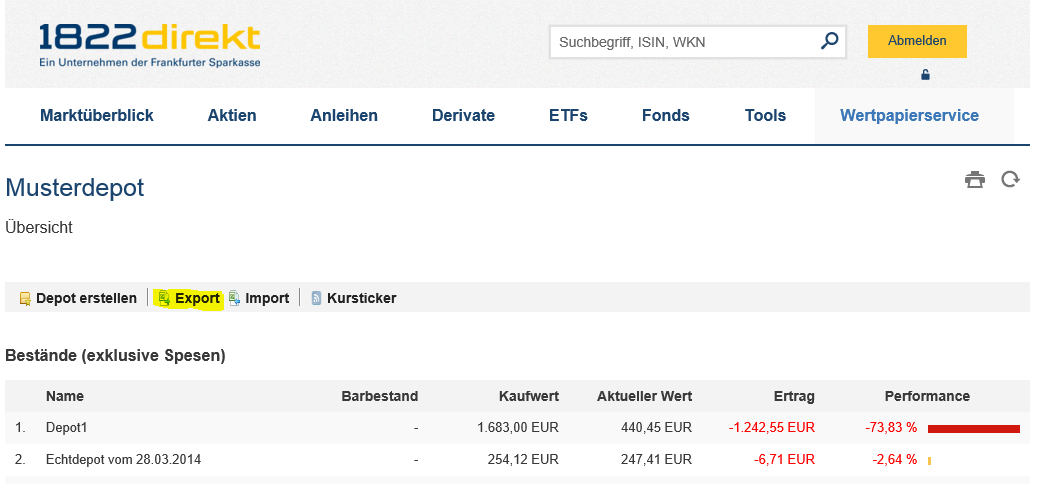Click the print page icon
The image size is (1039, 484).
[975, 180]
